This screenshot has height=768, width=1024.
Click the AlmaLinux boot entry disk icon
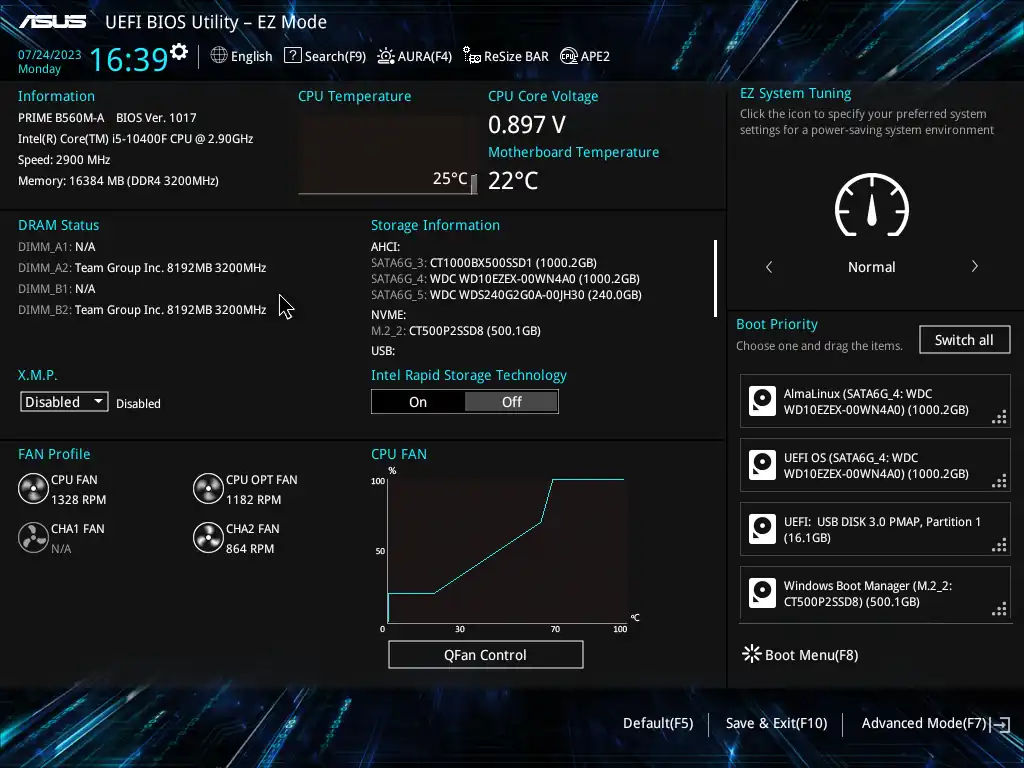(x=762, y=402)
